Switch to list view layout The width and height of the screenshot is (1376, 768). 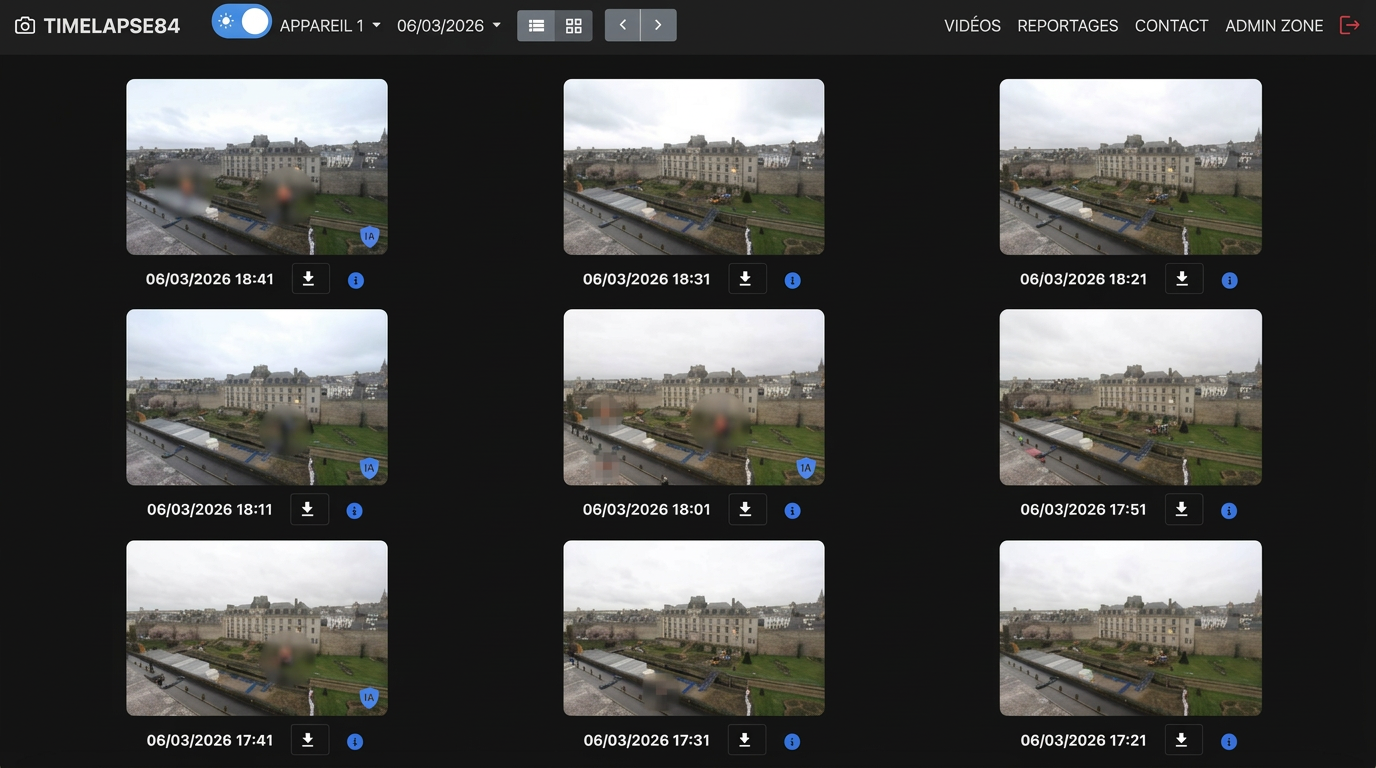coord(536,26)
